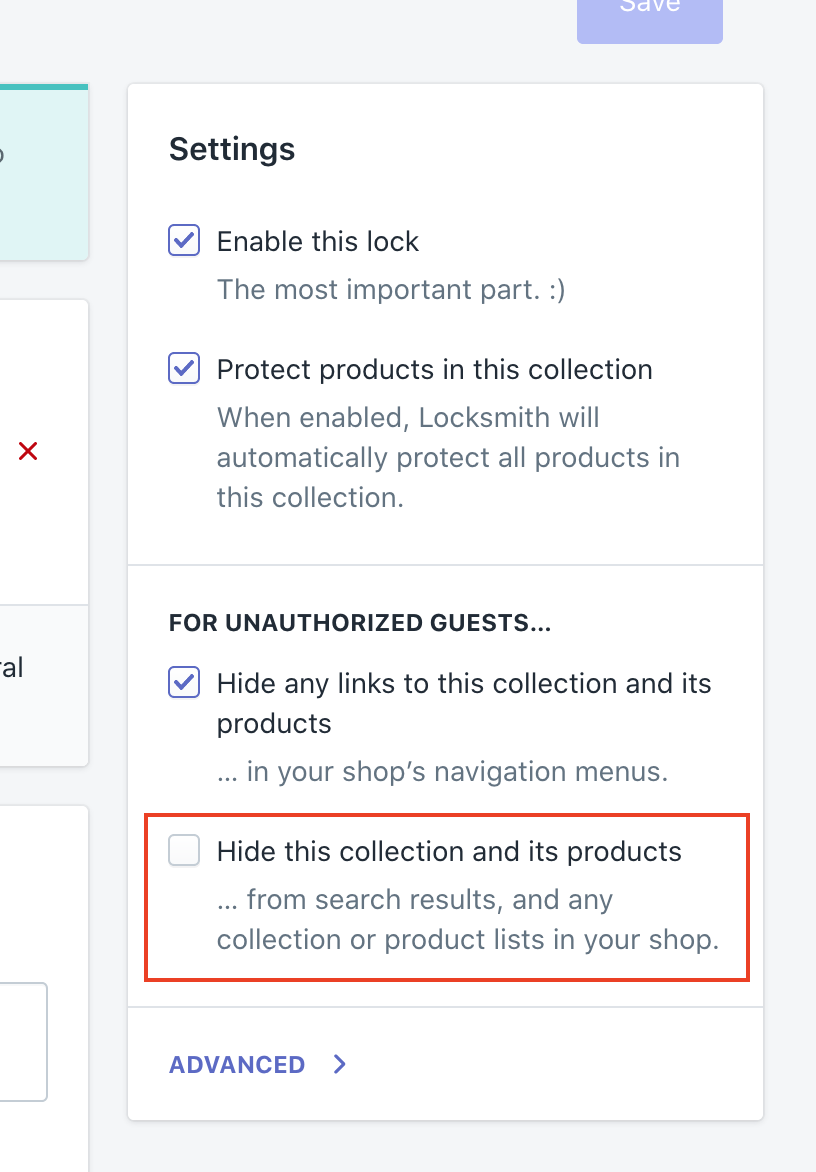Click the 'FOR UNAUTHORIZED GUESTS...' section heading

click(x=360, y=623)
